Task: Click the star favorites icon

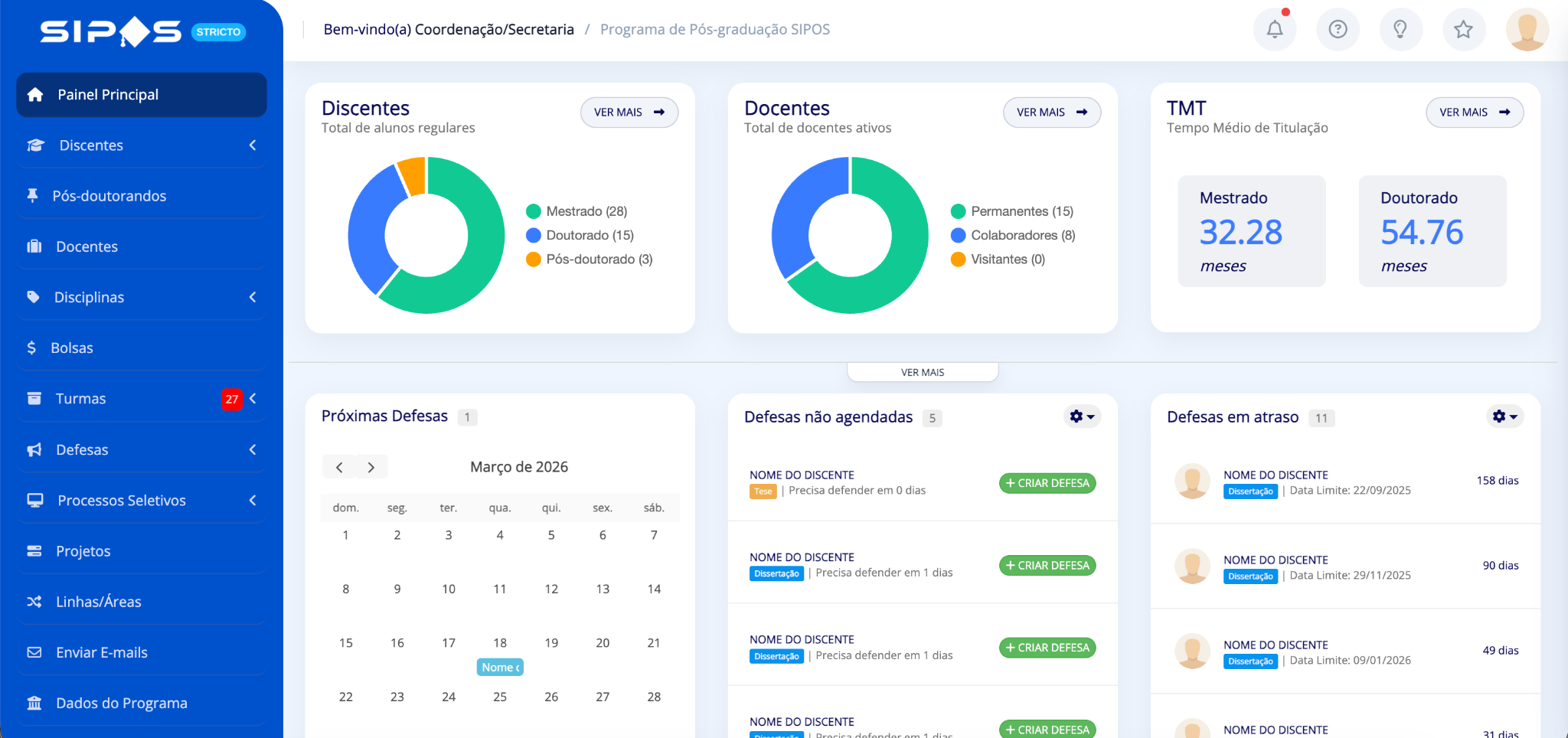Action: (x=1463, y=30)
